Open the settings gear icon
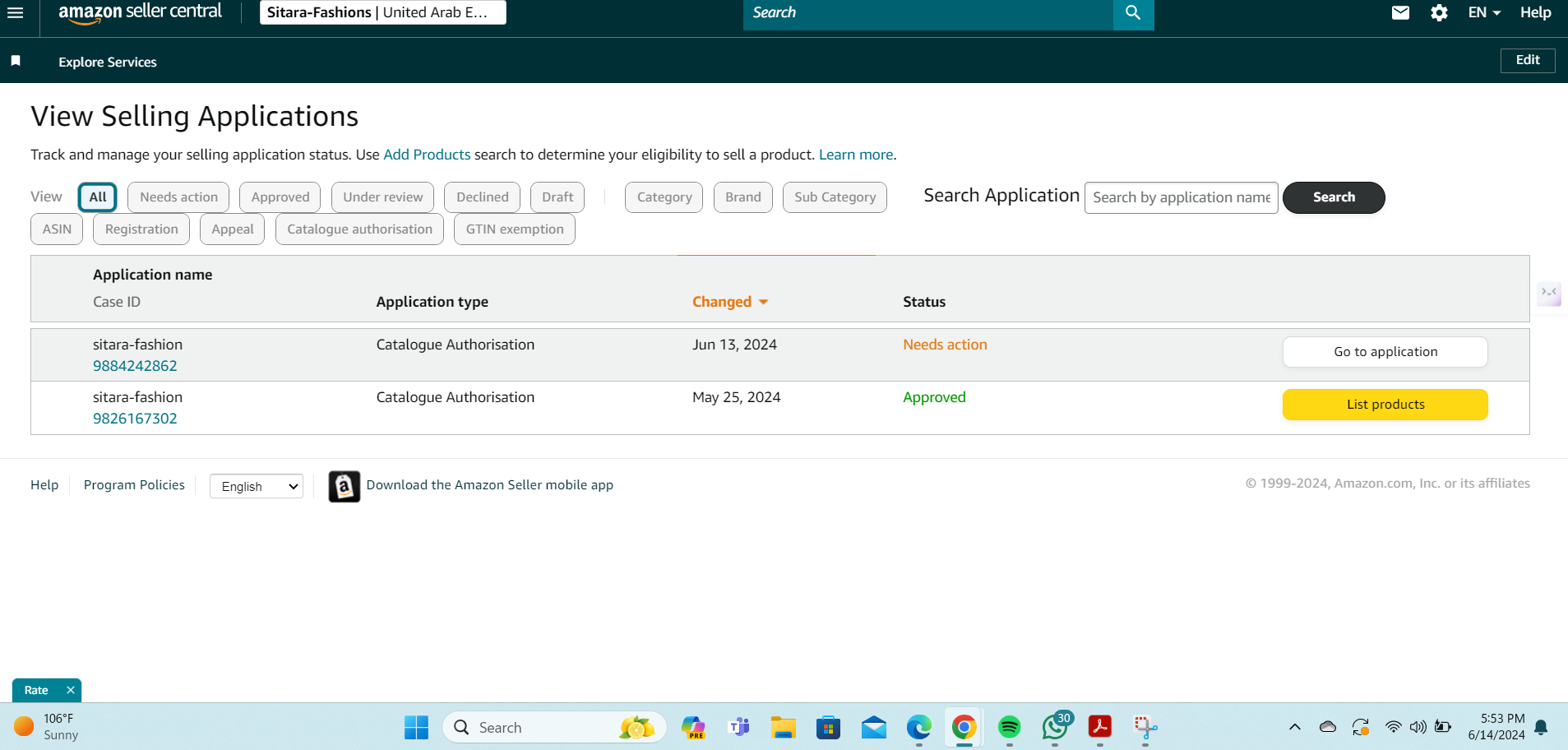 (1439, 12)
